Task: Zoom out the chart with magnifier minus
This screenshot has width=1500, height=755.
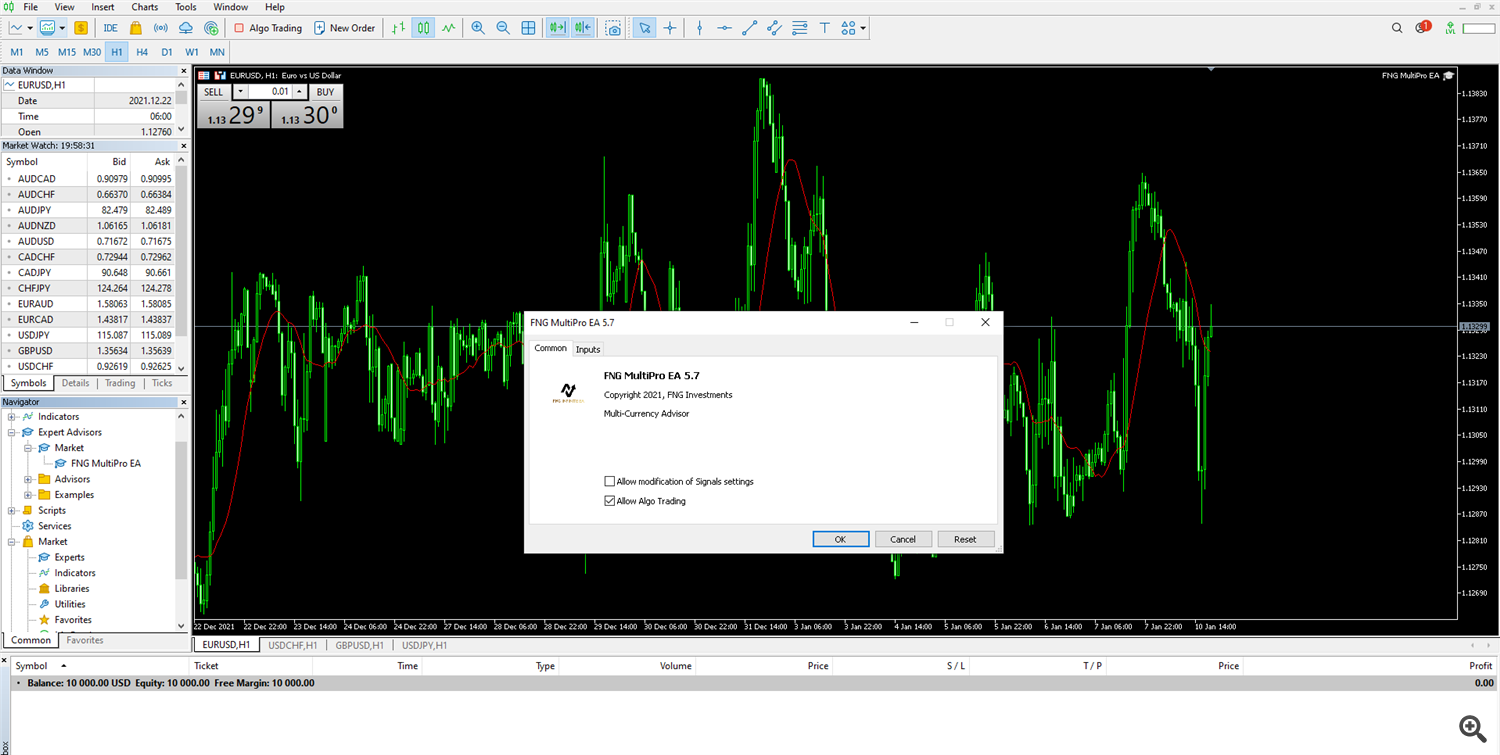Action: point(503,28)
